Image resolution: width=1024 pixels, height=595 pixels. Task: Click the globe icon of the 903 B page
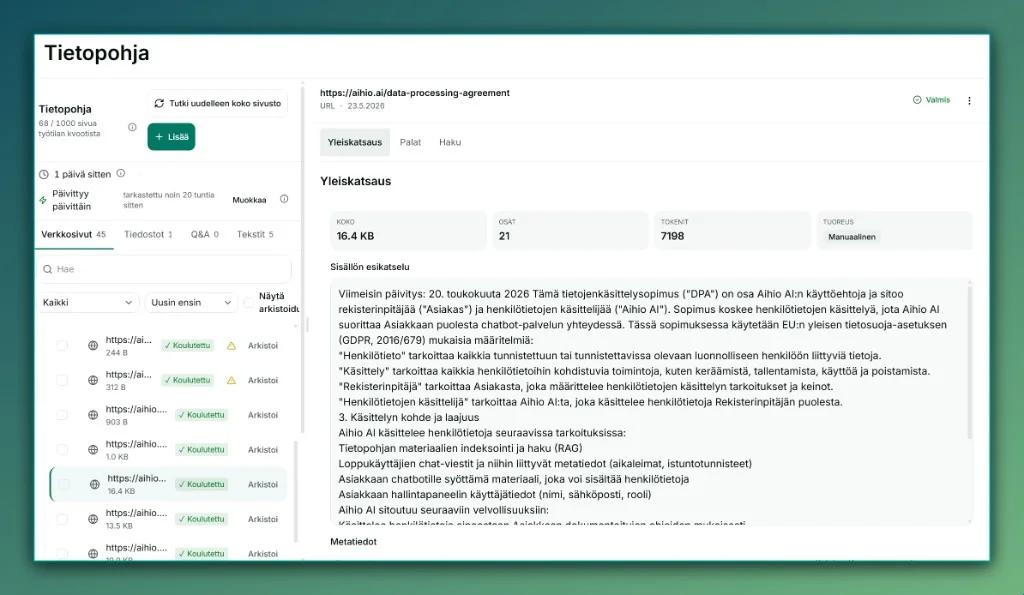tap(93, 415)
